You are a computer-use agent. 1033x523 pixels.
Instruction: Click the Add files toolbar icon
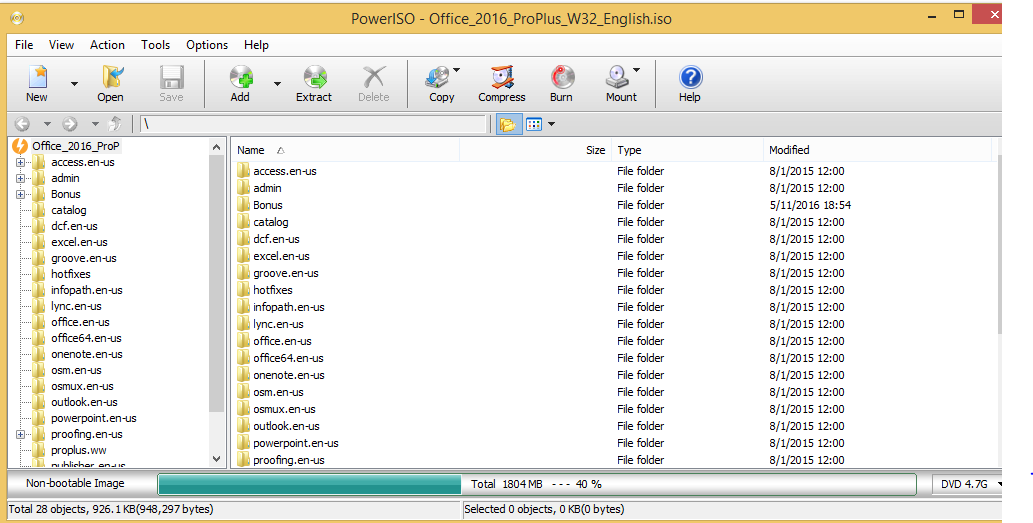240,77
